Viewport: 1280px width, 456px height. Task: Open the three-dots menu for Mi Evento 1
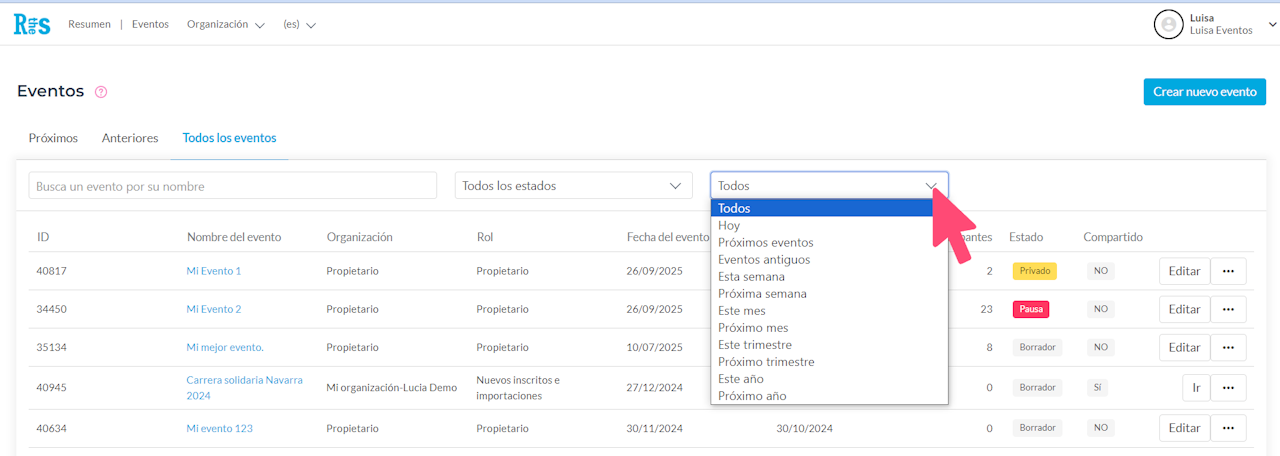1228,271
